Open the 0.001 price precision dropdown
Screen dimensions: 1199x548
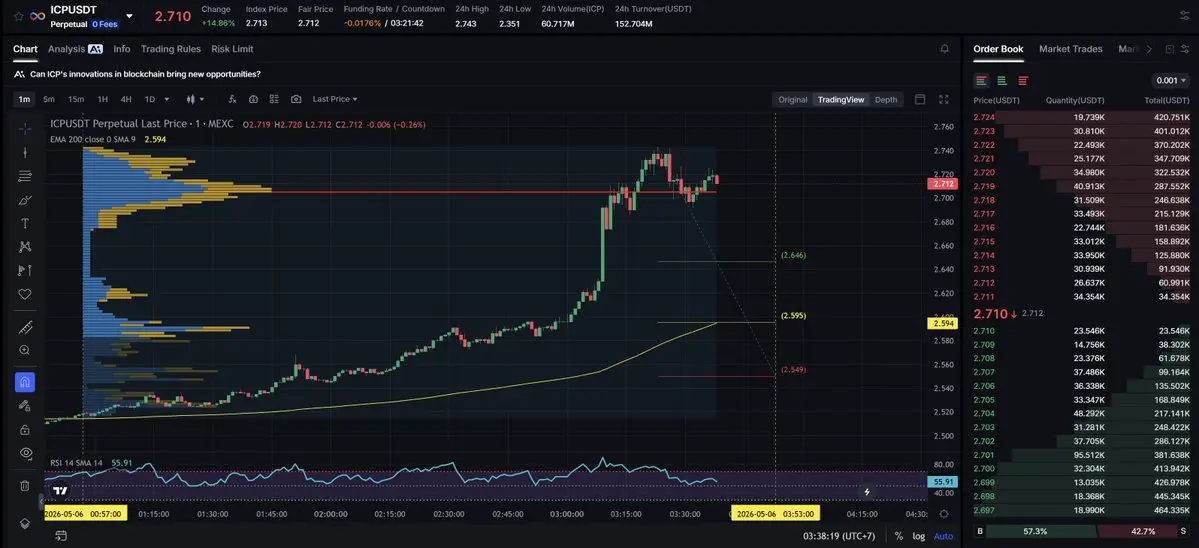coord(1171,80)
